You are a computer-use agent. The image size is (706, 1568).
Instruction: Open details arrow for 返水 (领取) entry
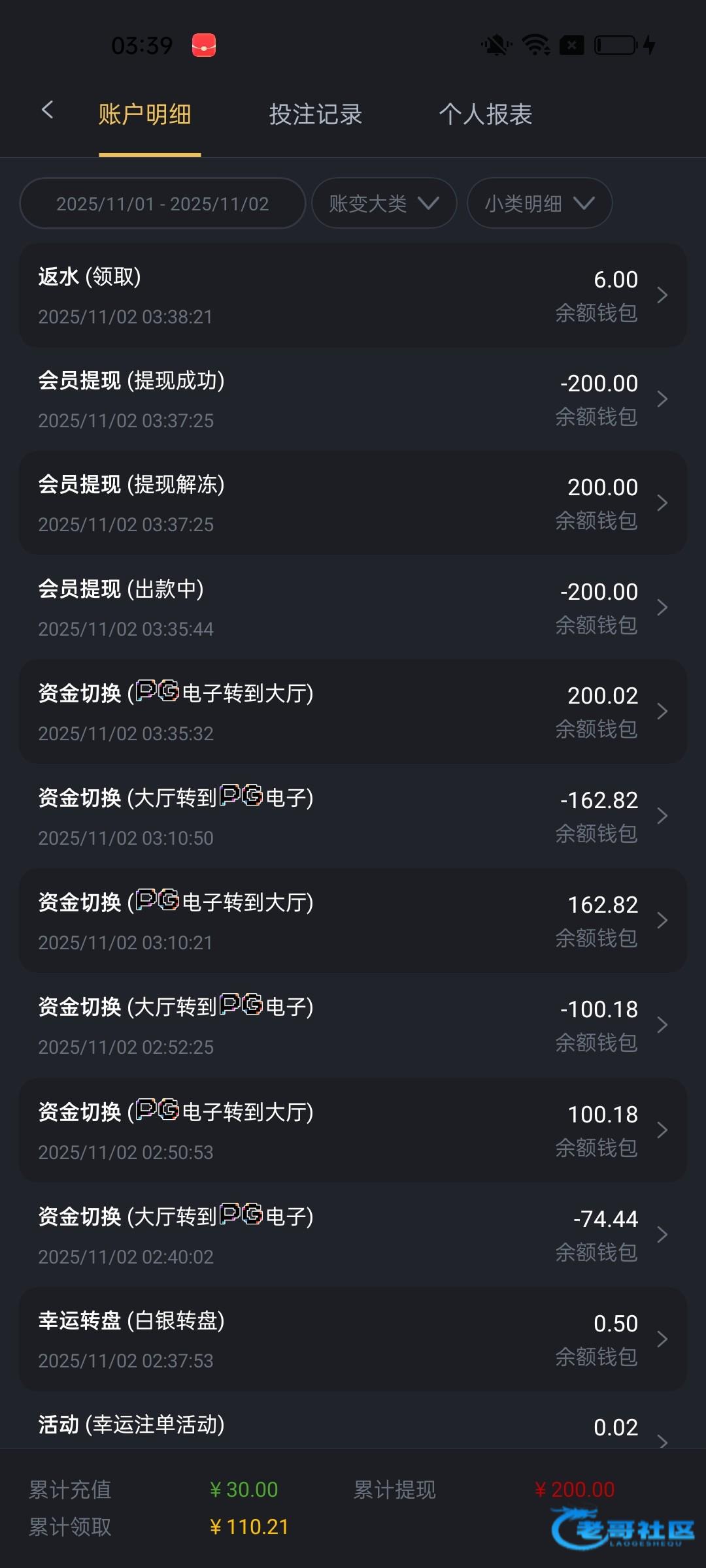[x=662, y=295]
